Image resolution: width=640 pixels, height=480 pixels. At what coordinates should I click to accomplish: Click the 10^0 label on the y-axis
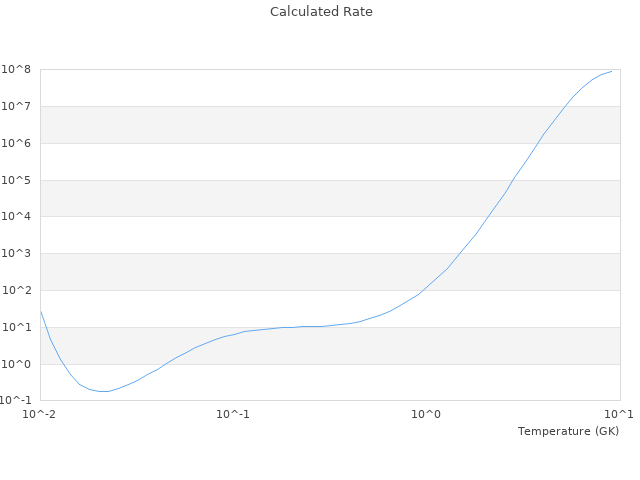17,365
